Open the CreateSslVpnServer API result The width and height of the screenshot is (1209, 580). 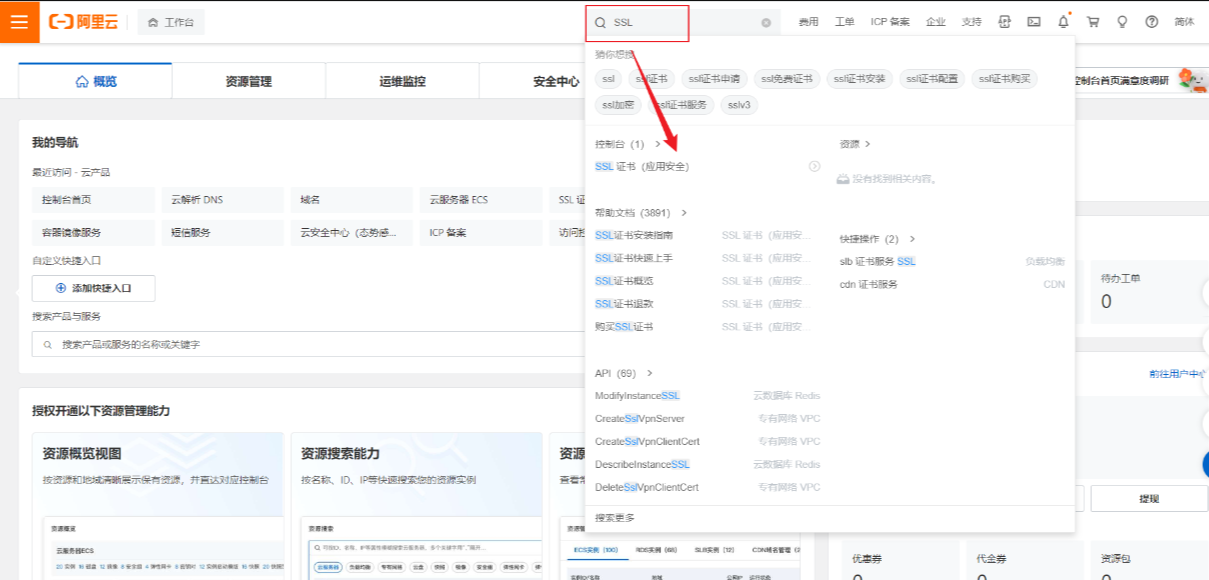[640, 419]
